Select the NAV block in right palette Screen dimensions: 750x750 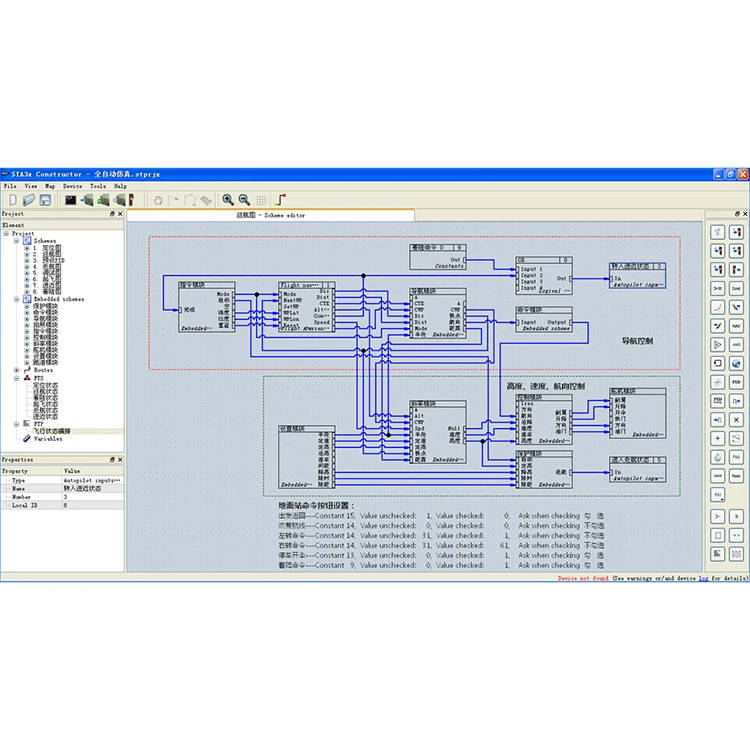(x=736, y=325)
